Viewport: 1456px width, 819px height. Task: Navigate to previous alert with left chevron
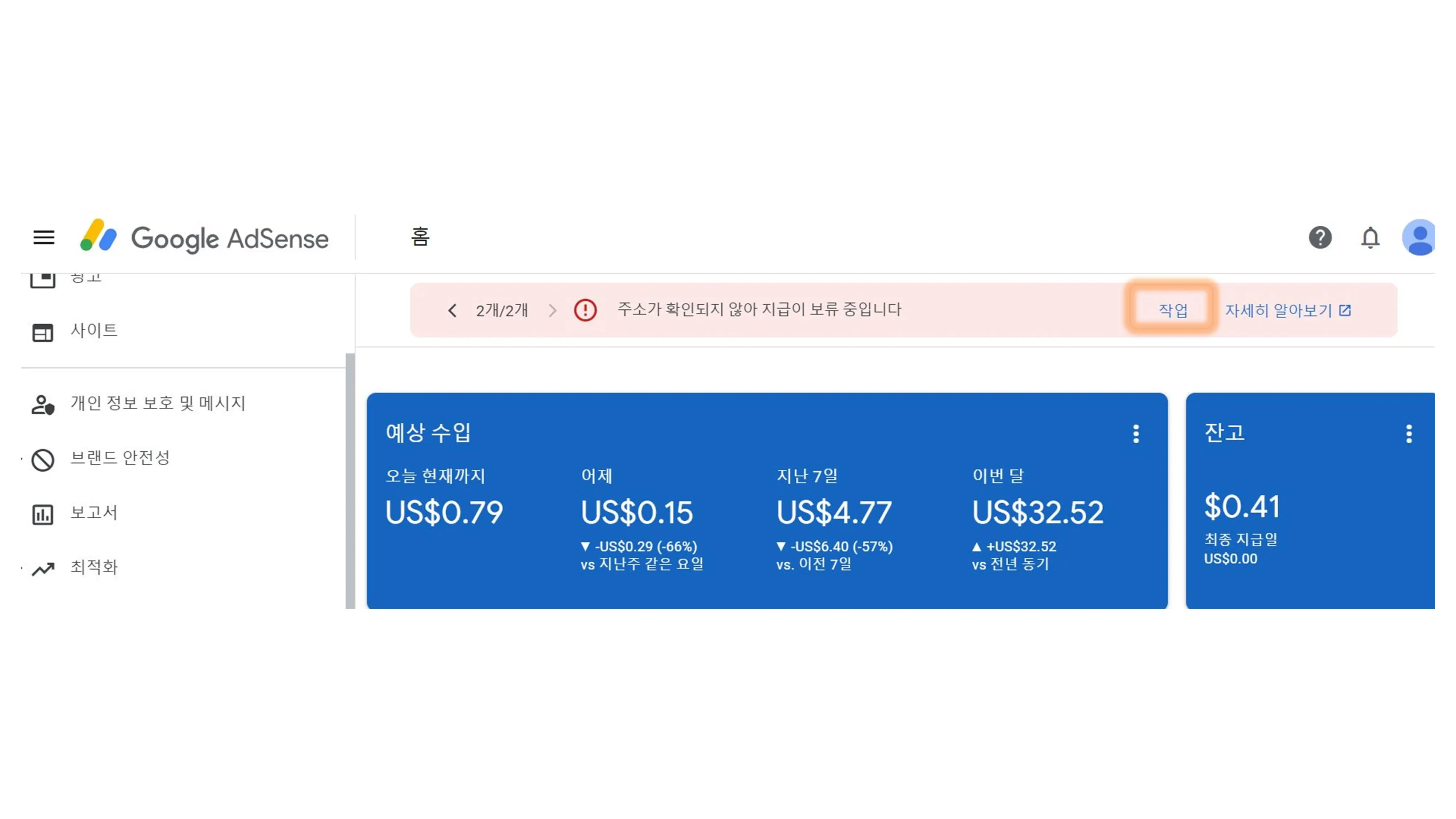(452, 310)
